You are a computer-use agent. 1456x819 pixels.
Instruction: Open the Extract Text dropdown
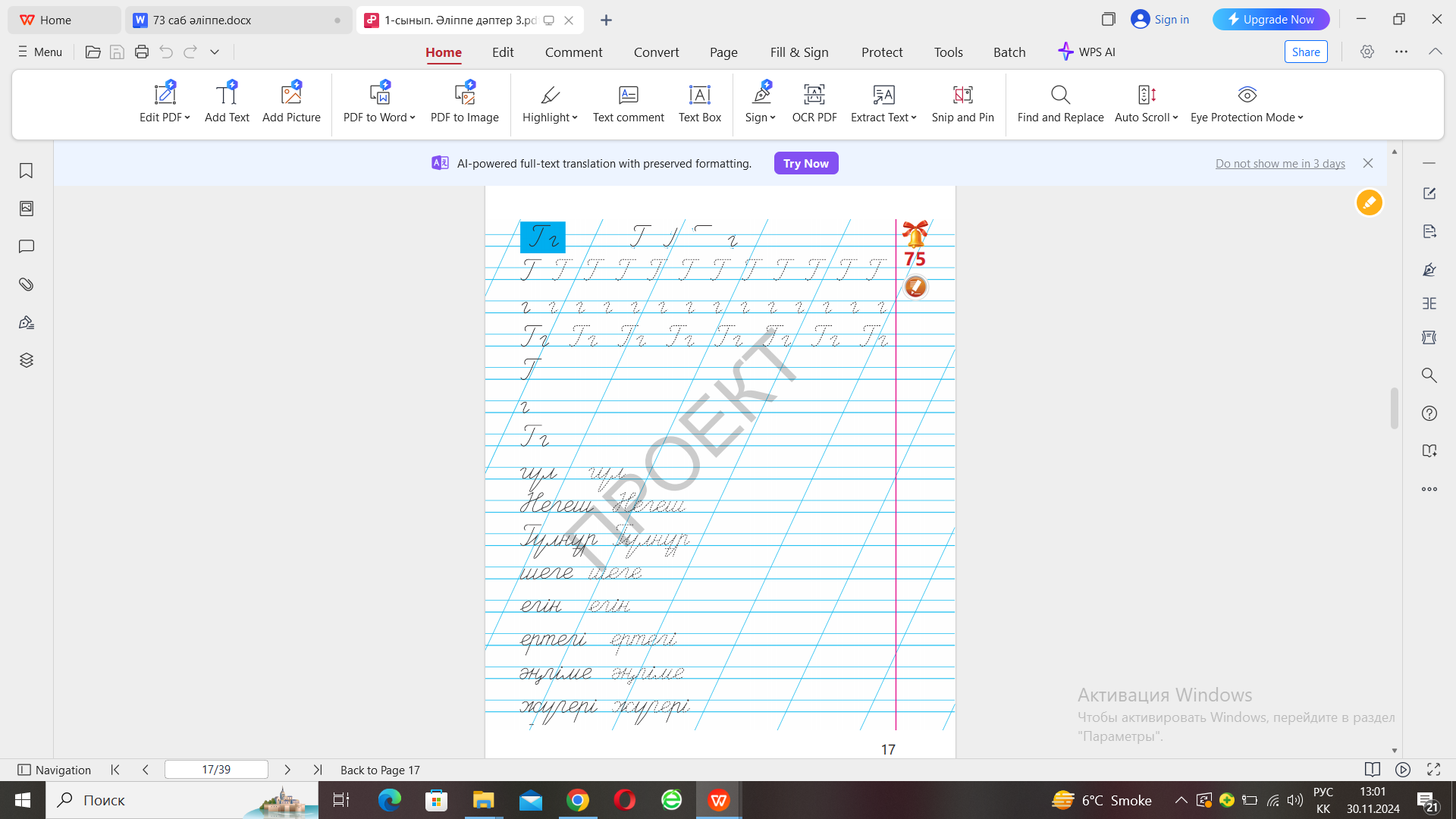click(x=914, y=118)
